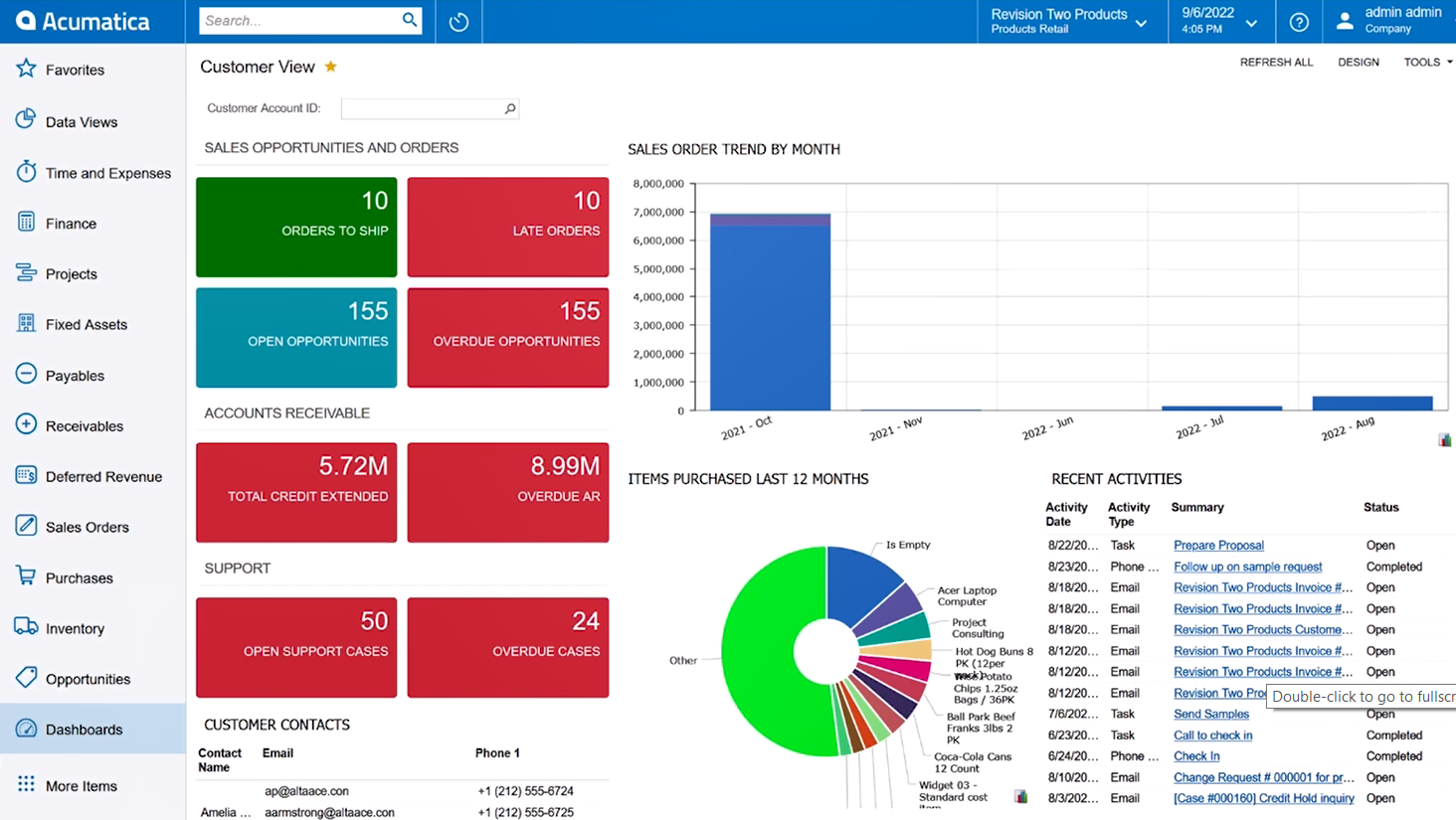Click the export icon on Sales Order Trend chart
The height and width of the screenshot is (820, 1456).
tap(1444, 438)
